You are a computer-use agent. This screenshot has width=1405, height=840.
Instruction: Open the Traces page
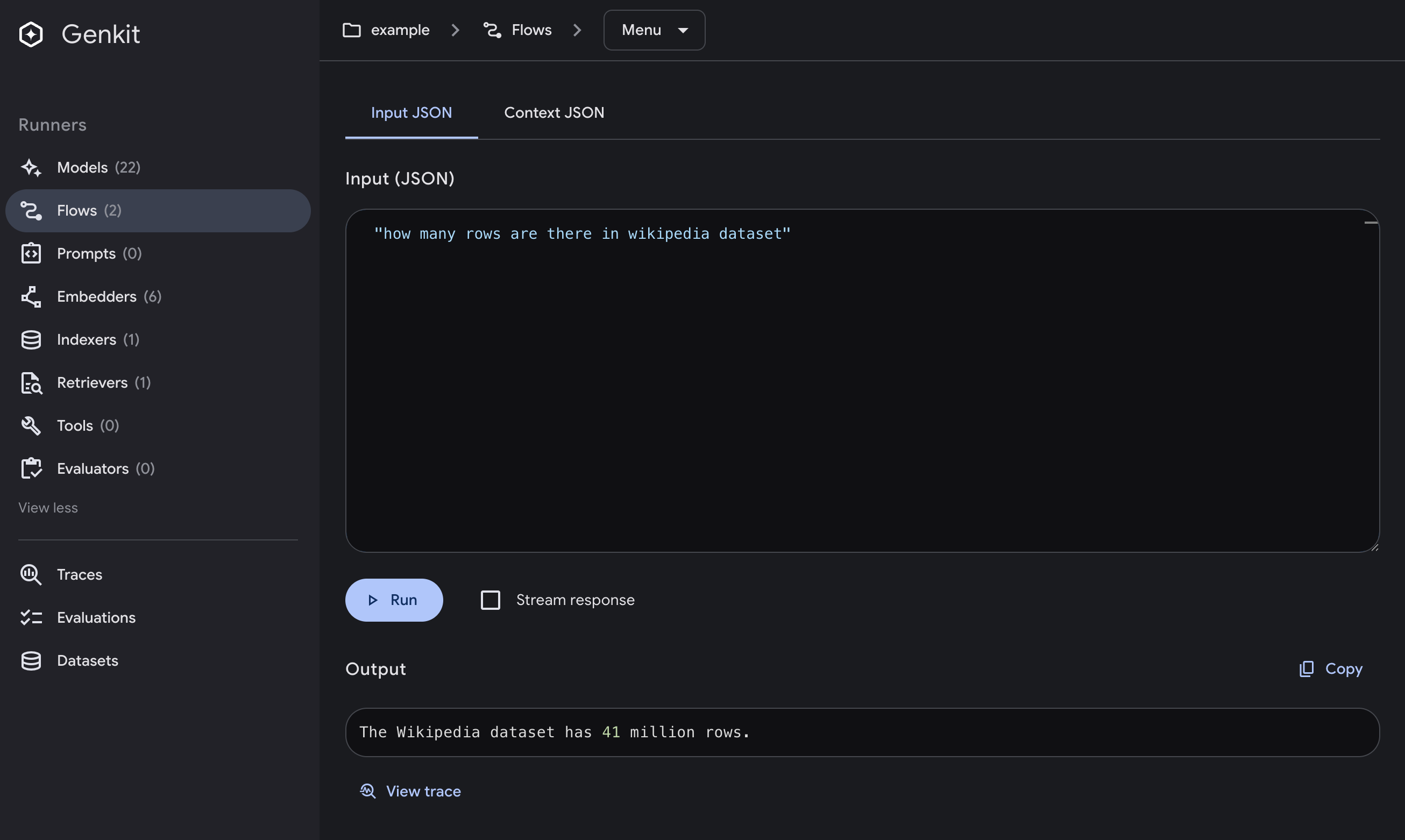(x=158, y=574)
